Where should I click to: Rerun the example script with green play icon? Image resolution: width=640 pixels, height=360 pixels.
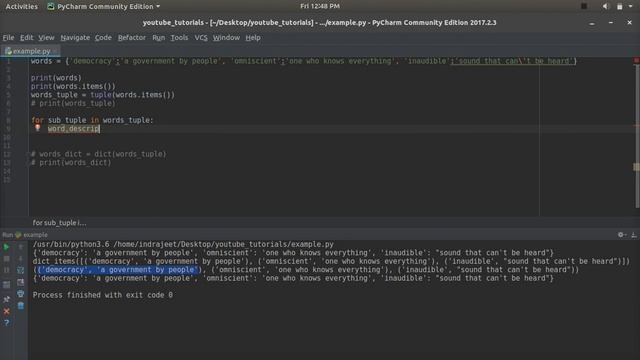click(x=6, y=247)
